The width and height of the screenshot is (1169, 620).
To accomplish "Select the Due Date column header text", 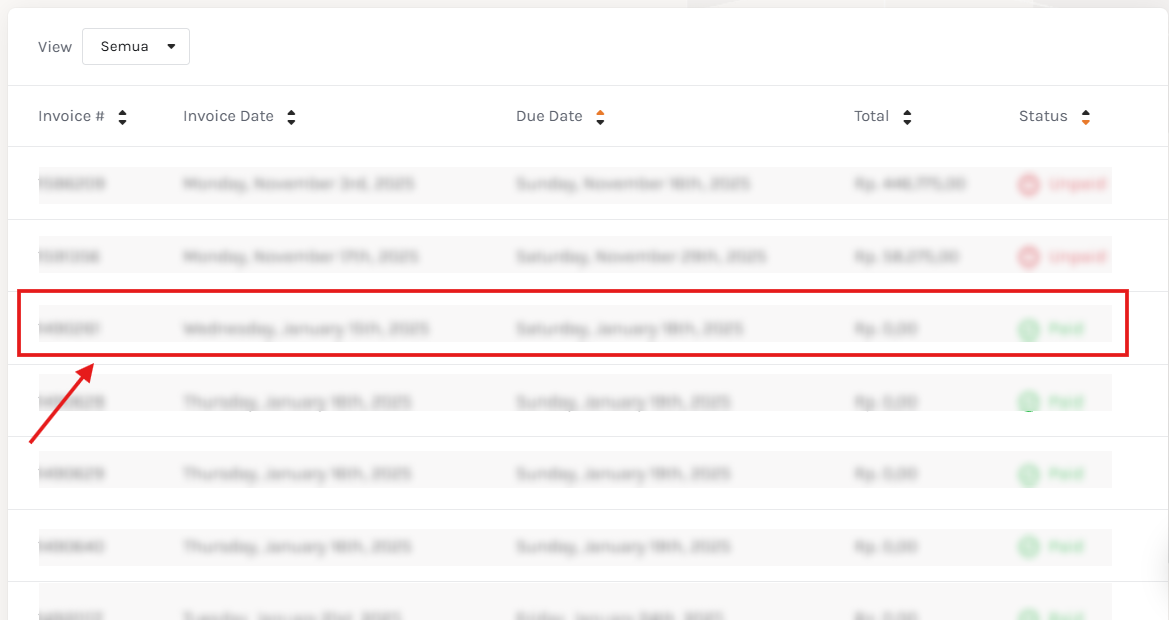I will point(549,116).
